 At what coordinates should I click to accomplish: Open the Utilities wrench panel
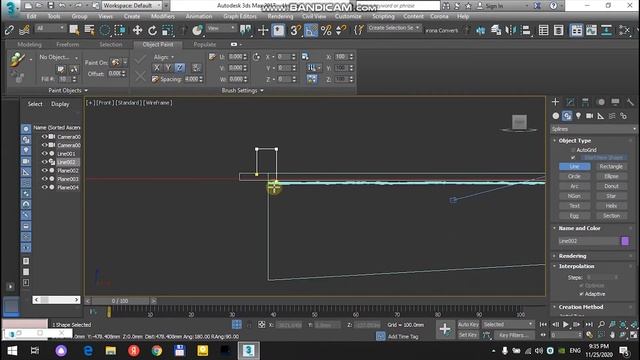(630, 102)
